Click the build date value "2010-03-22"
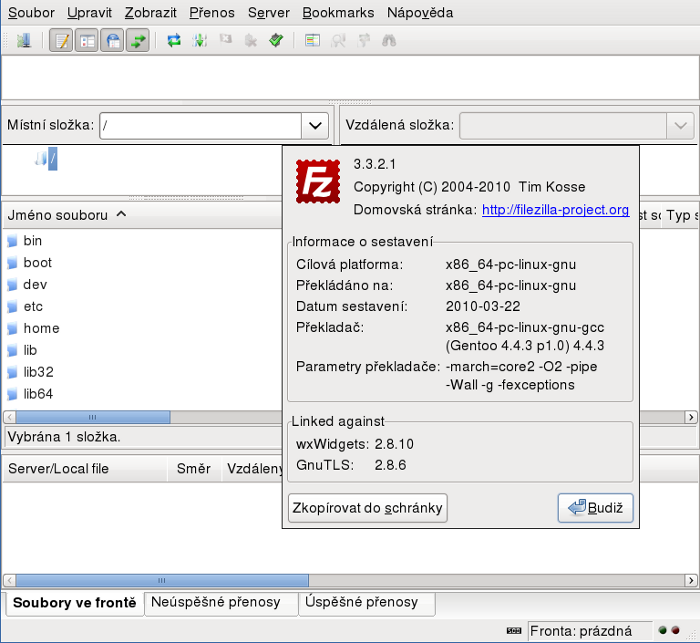 483,306
